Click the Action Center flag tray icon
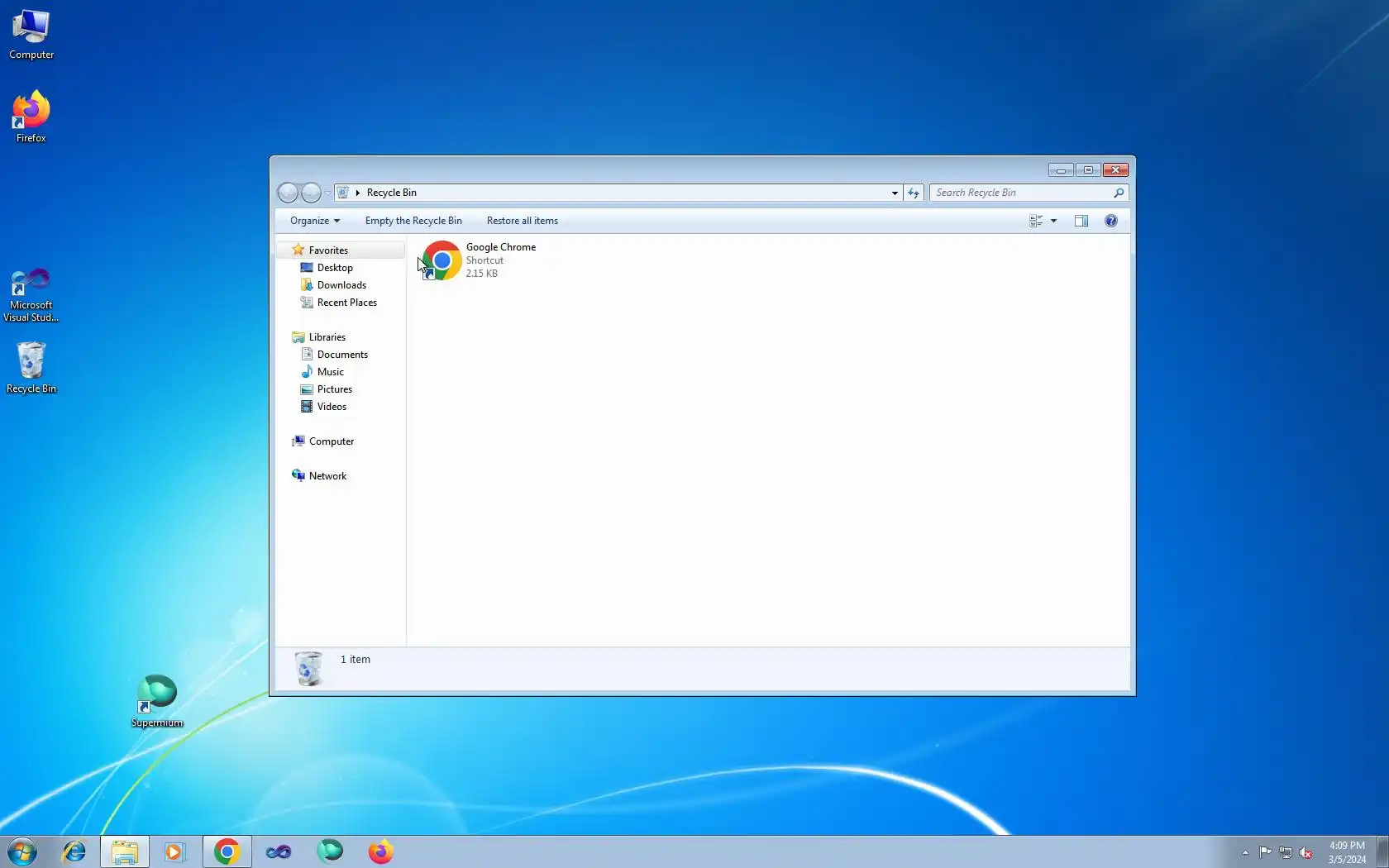 [x=1266, y=852]
